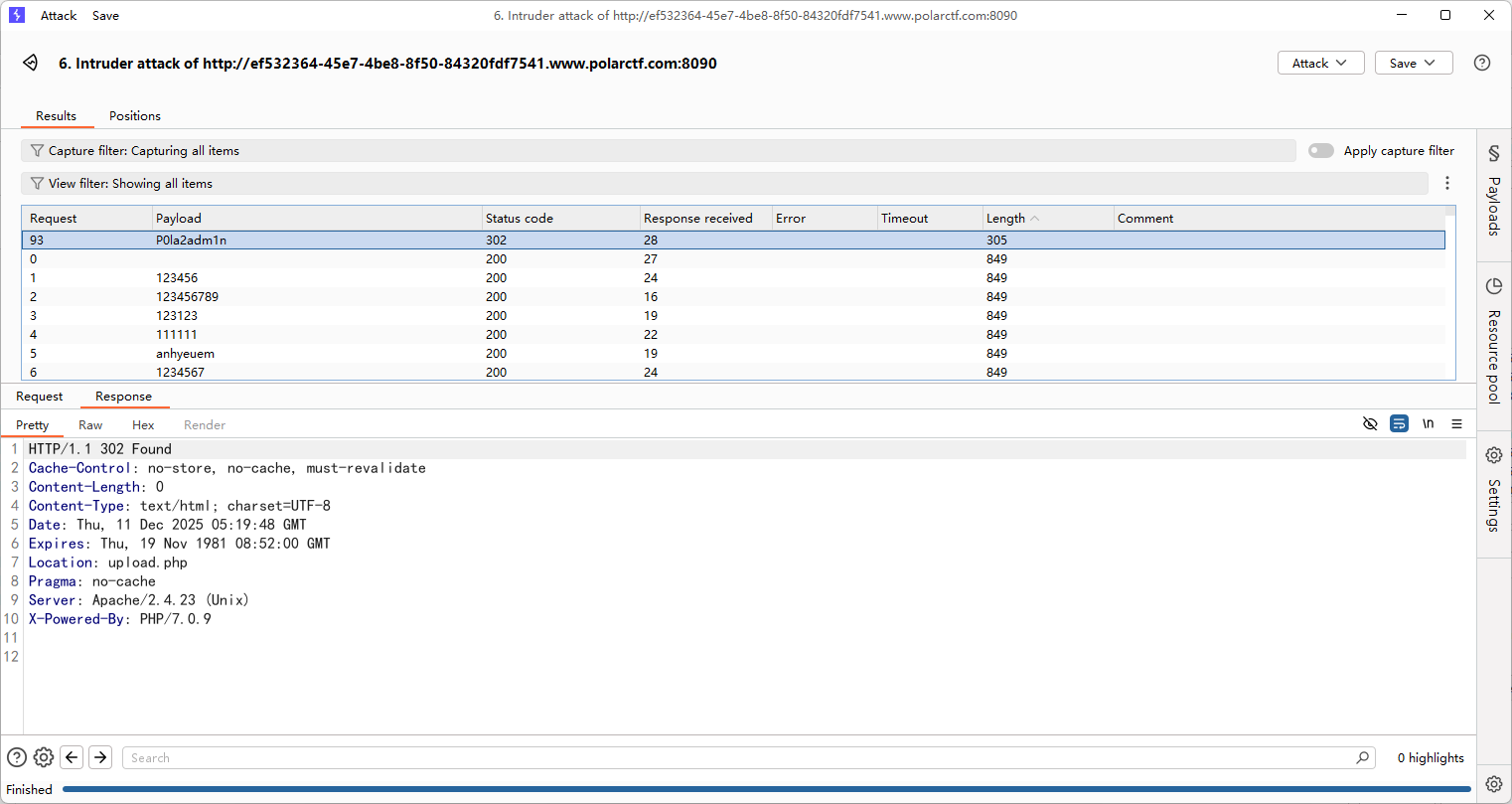Open the Settings side panel

(x=1493, y=492)
